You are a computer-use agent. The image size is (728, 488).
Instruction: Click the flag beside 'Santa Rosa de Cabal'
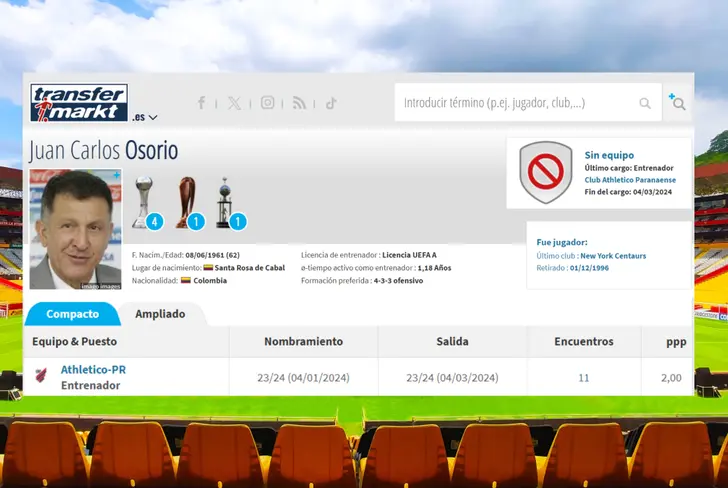208,267
